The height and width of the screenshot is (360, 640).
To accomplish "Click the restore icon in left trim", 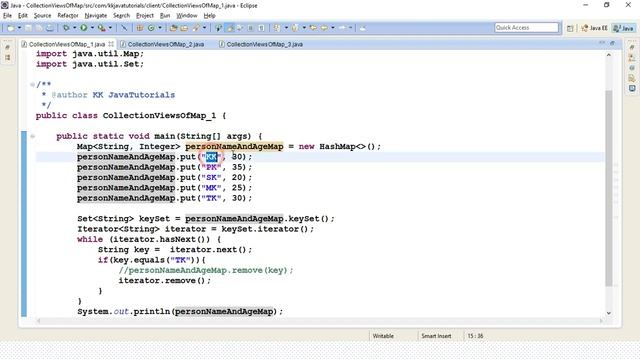I will pos(7,48).
